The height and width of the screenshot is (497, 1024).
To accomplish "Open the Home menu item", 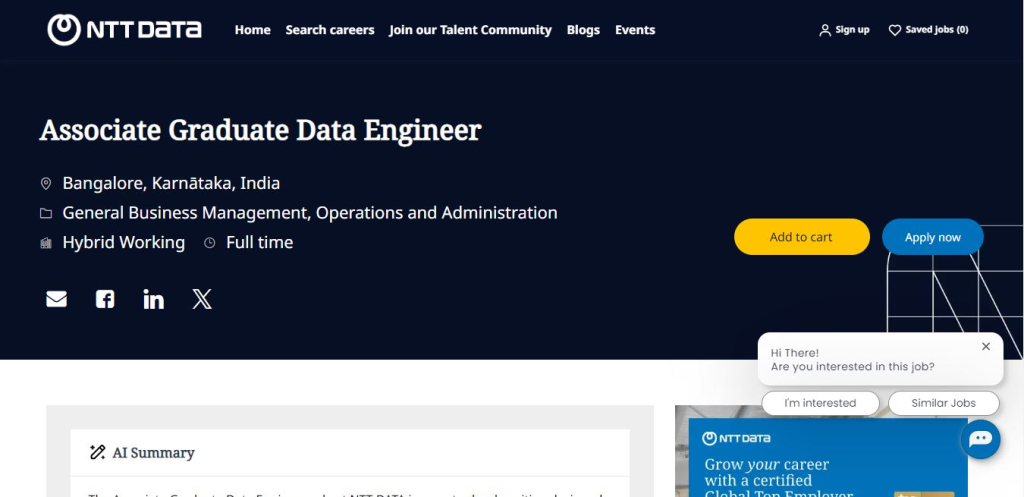I will [253, 30].
